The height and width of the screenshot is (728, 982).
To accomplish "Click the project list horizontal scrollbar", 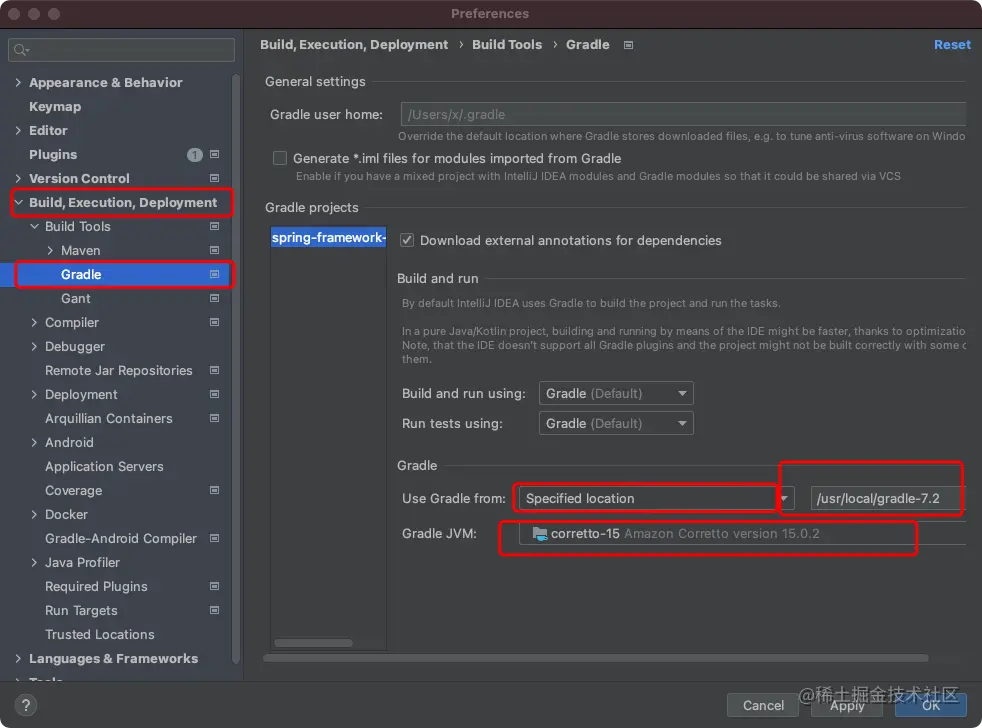I will [x=313, y=643].
